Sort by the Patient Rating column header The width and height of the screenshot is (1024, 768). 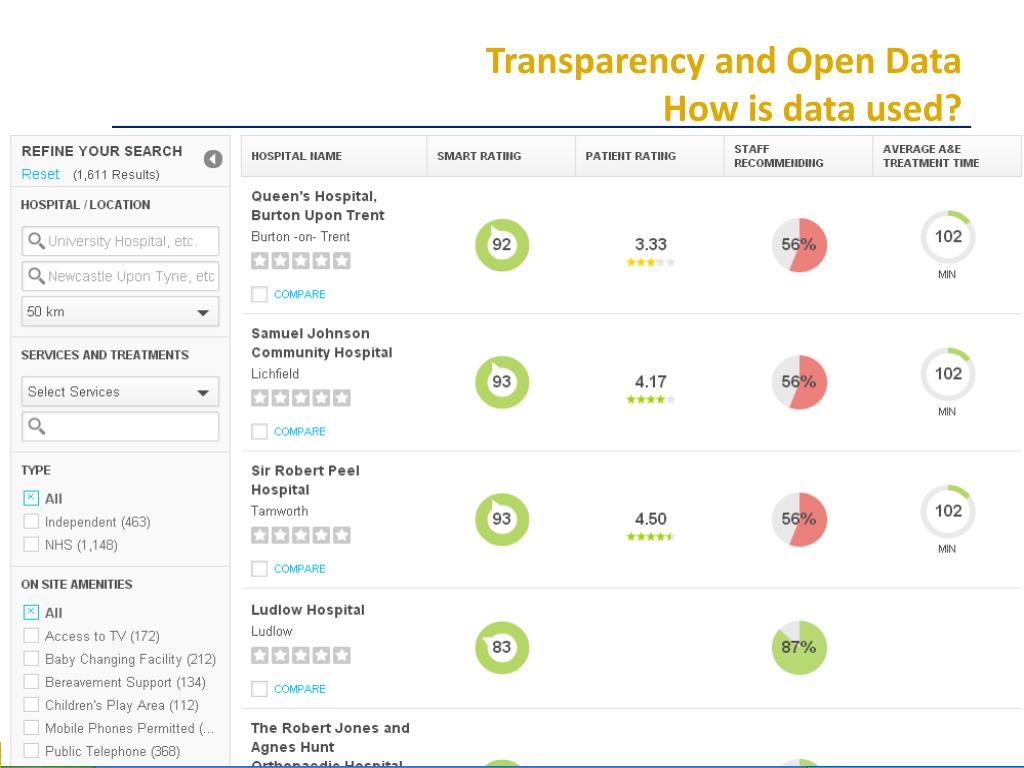coord(650,156)
